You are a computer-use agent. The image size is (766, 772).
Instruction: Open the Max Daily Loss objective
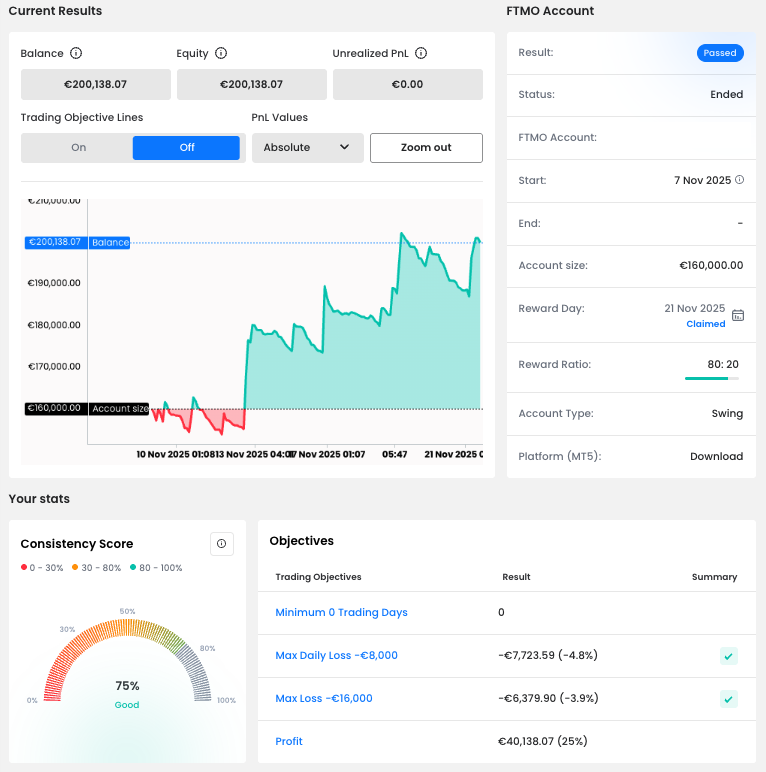tap(336, 655)
